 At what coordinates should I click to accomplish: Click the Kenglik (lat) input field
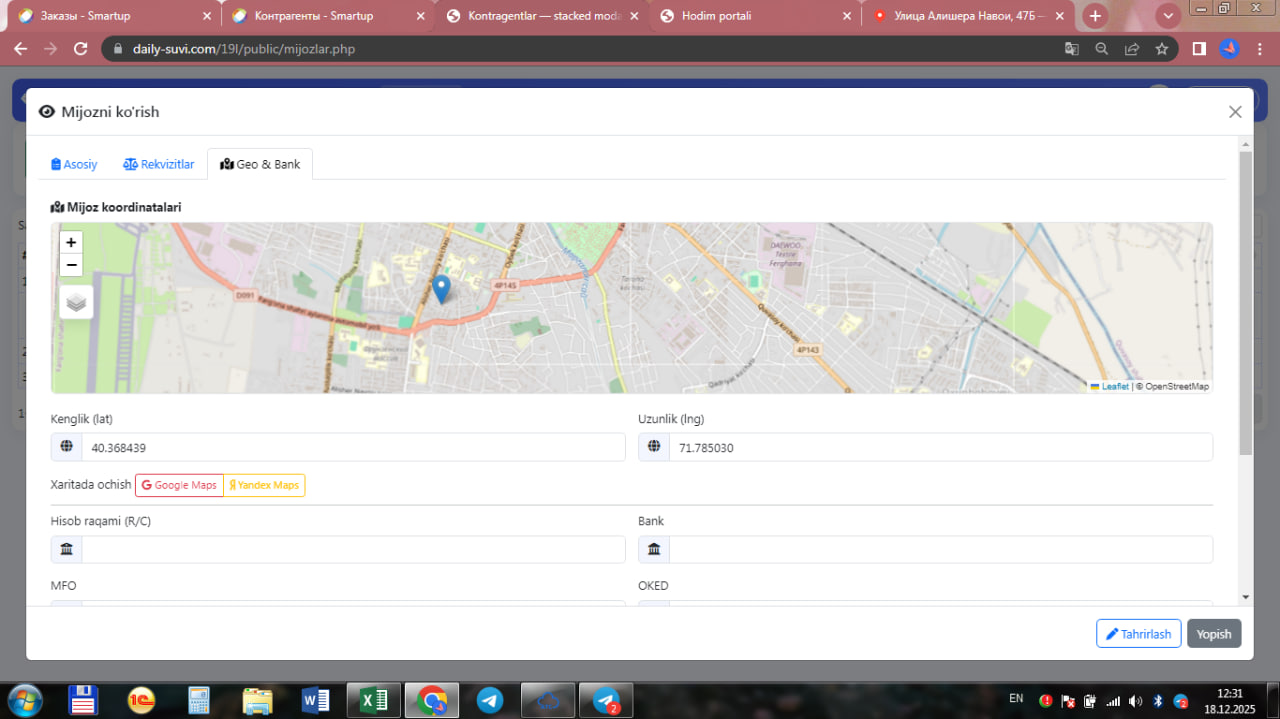352,448
